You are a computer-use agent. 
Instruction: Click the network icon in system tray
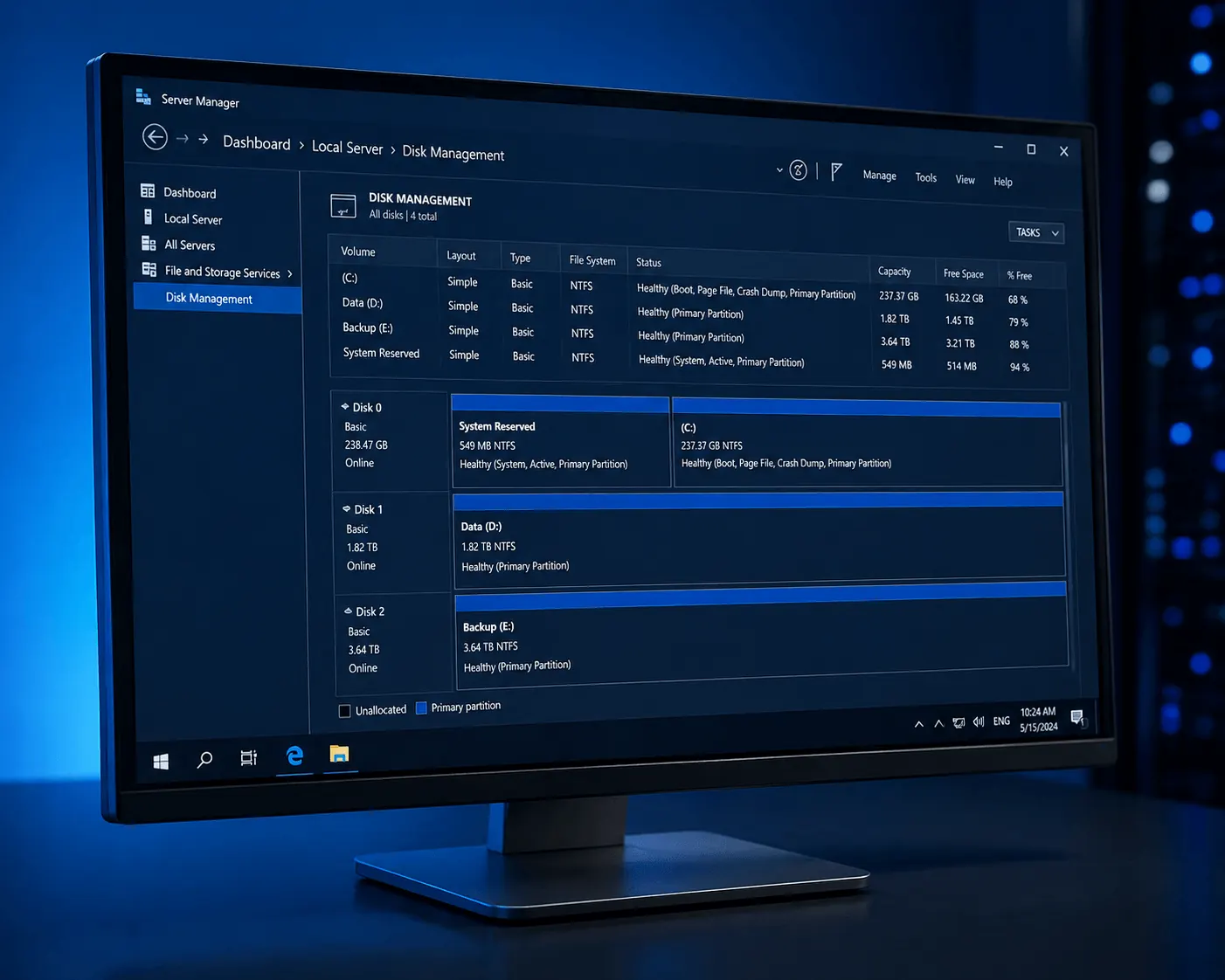click(x=959, y=722)
